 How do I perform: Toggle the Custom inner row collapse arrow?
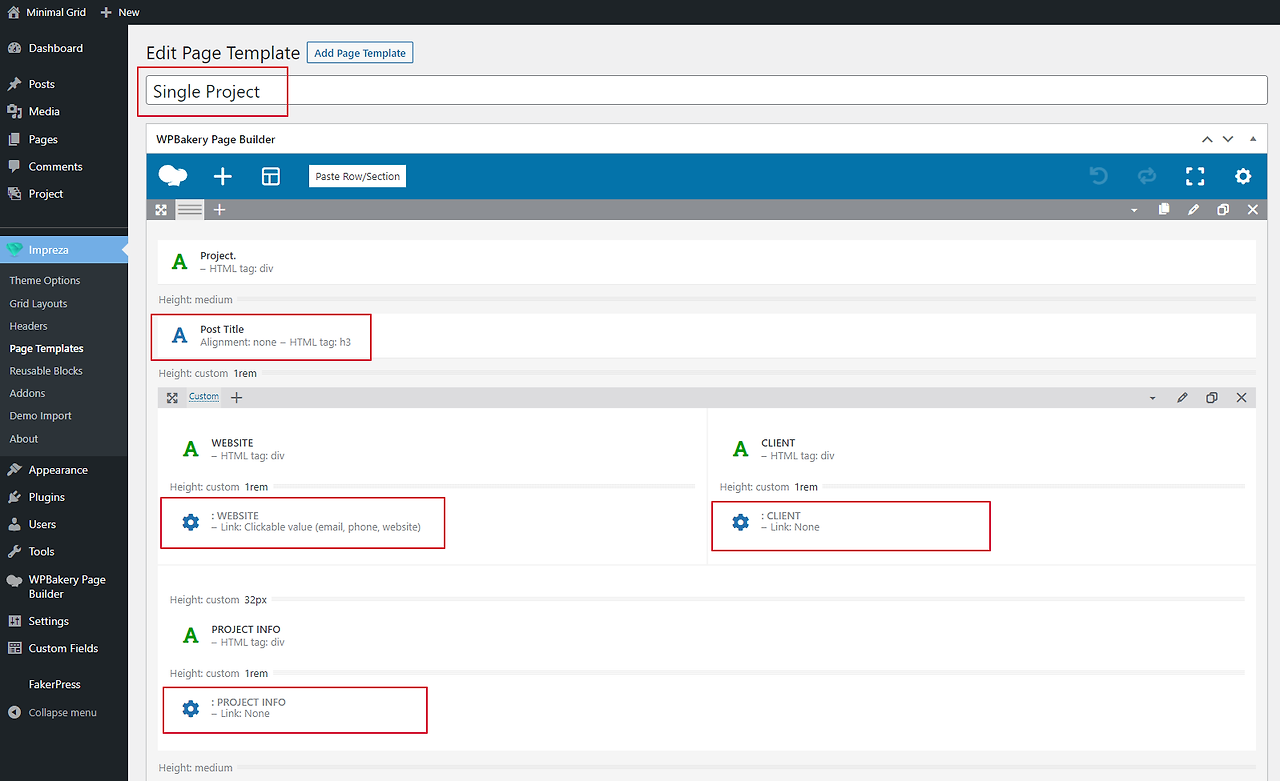point(1153,398)
